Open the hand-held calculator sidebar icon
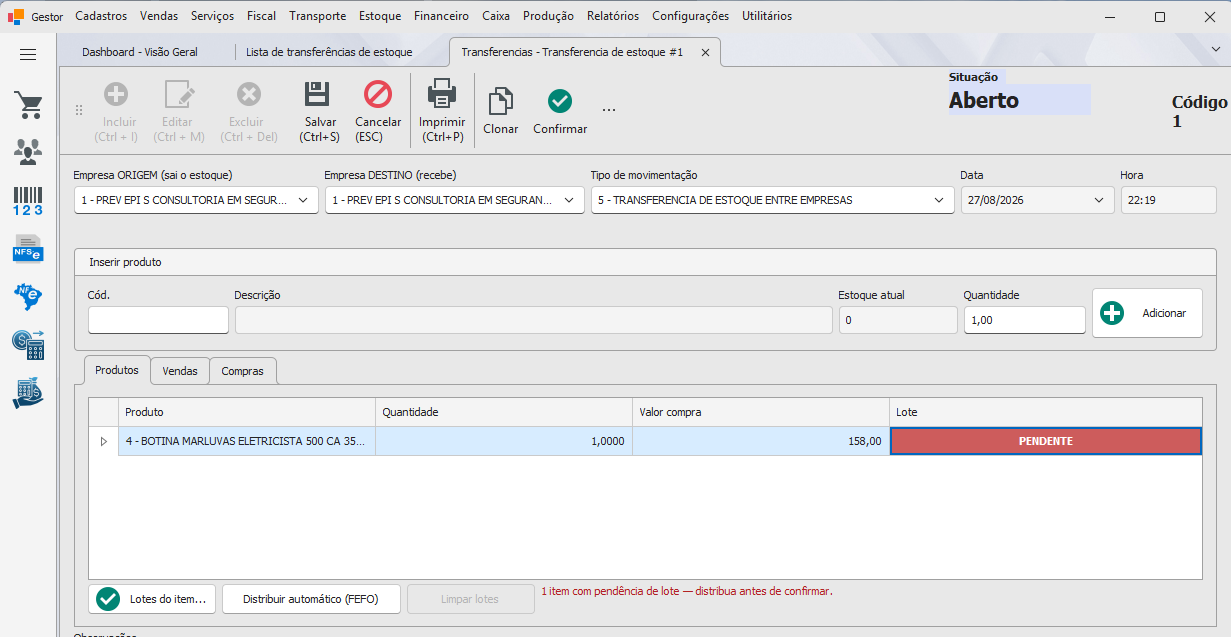 28,392
